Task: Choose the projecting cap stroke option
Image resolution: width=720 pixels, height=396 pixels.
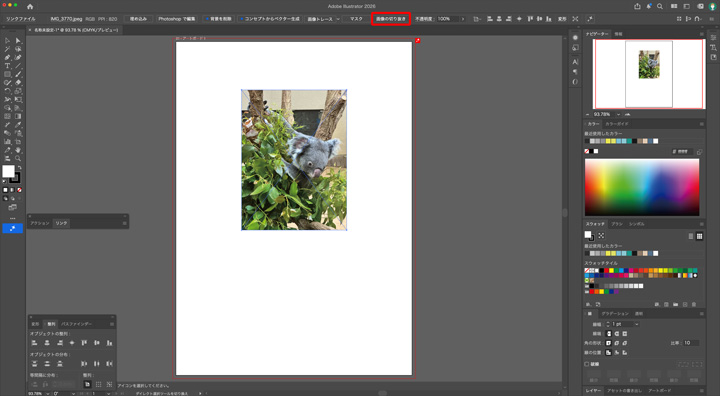Action: point(624,334)
